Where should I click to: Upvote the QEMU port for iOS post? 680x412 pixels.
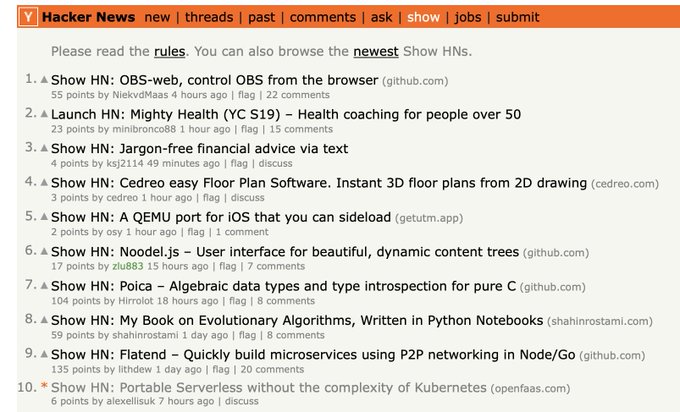[x=44, y=216]
